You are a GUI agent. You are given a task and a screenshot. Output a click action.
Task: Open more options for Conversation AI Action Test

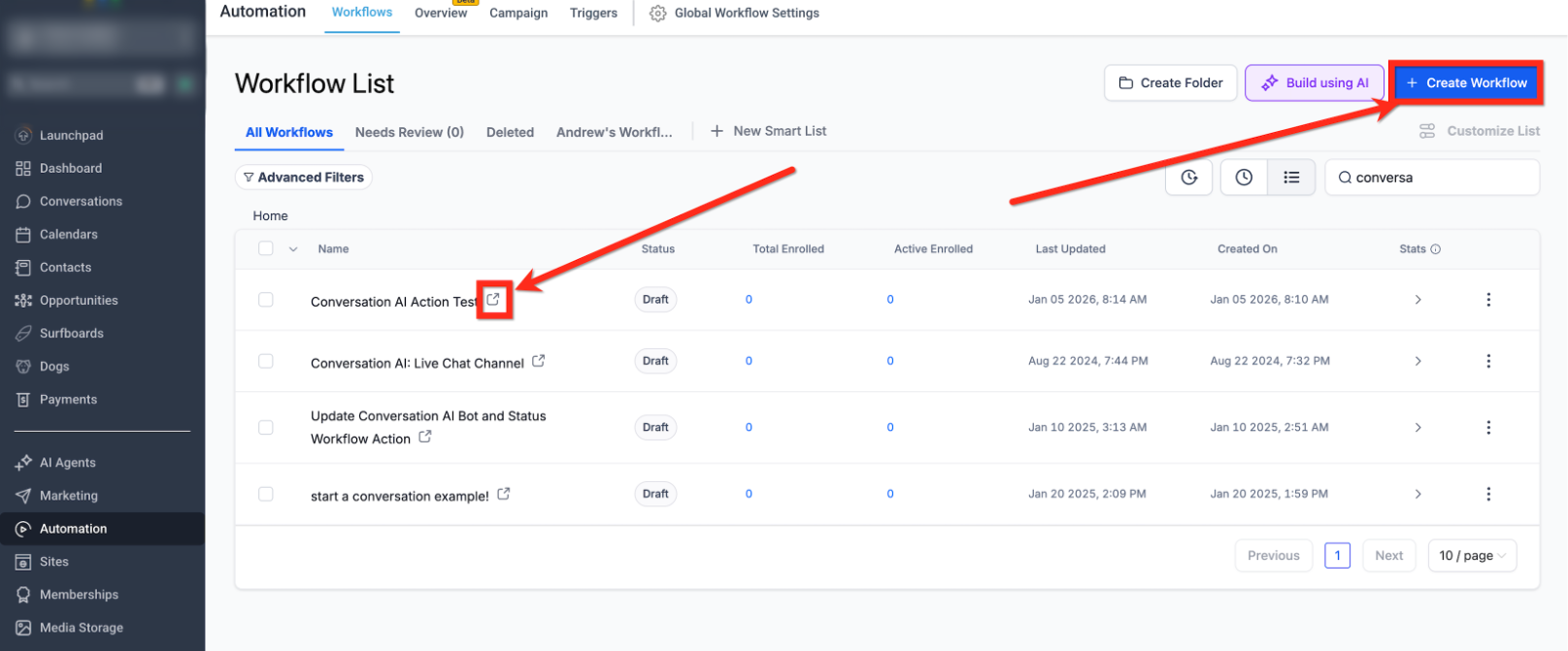tap(1488, 300)
